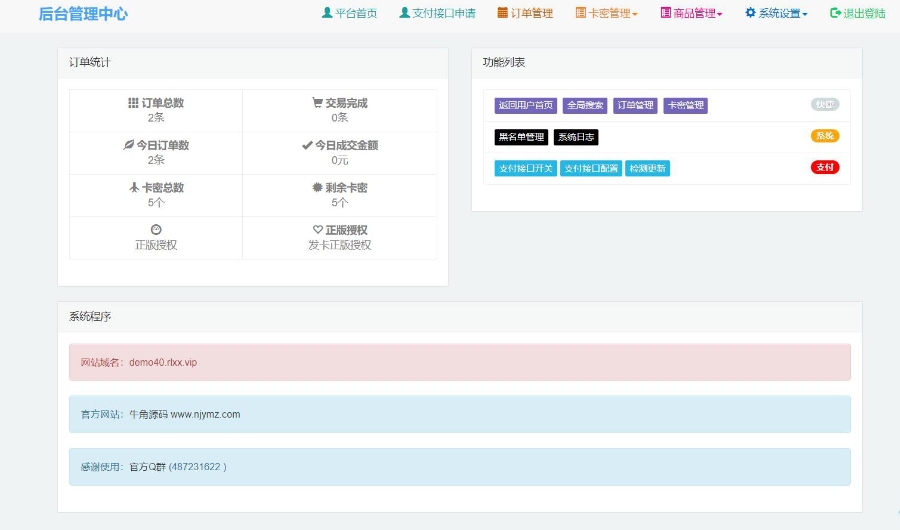Click the grid icon beside 订单总数
Image resolution: width=900 pixels, height=530 pixels.
pyautogui.click(x=133, y=103)
